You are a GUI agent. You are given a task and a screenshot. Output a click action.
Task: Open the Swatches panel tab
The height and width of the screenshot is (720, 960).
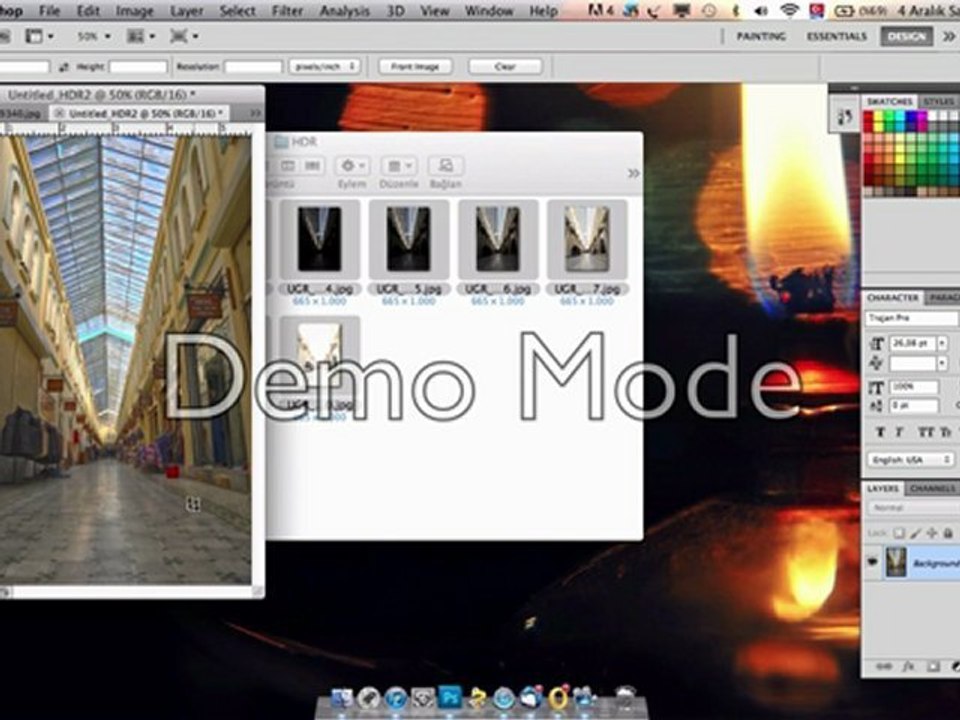tap(890, 101)
